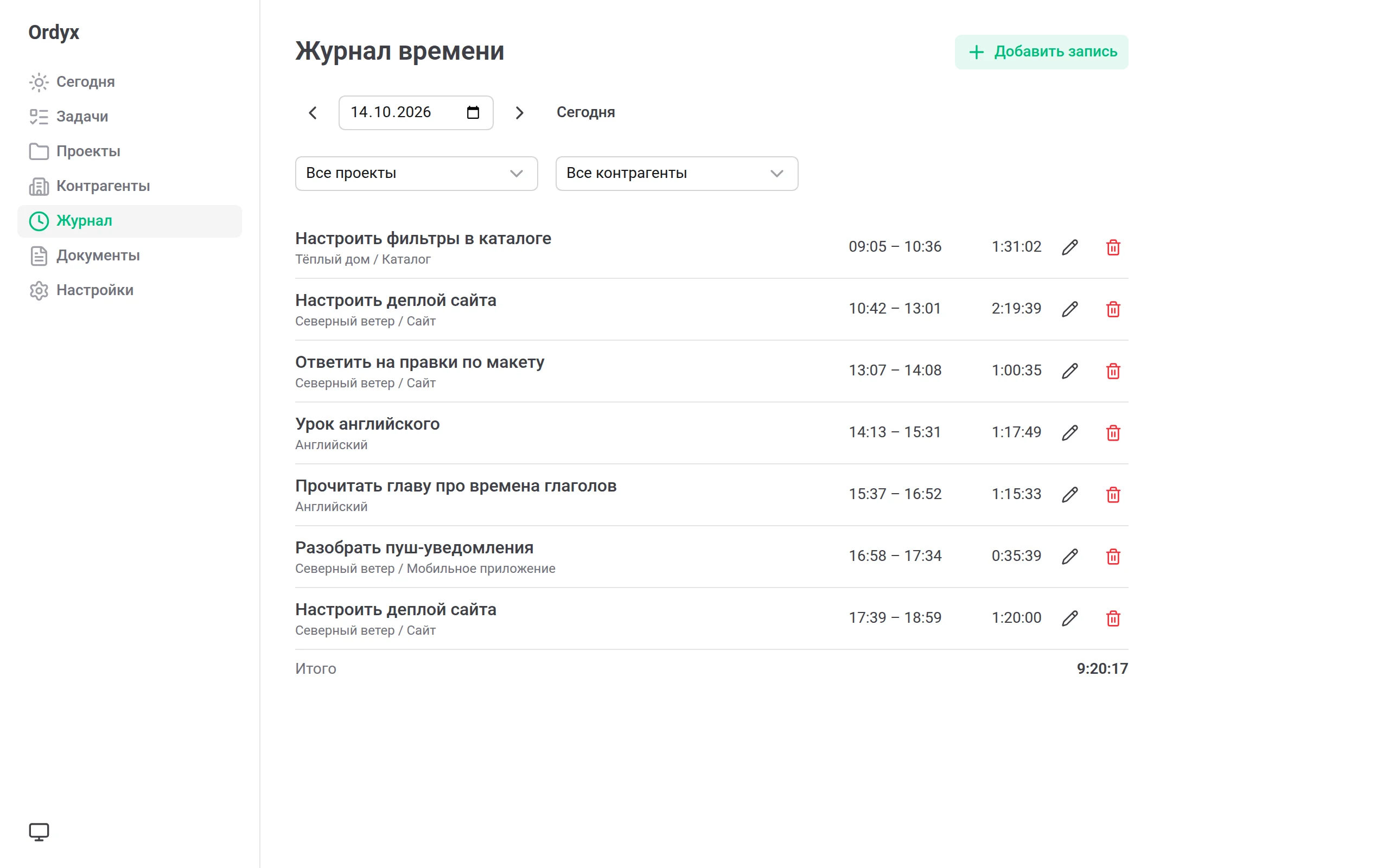Image resolution: width=1389 pixels, height=868 pixels.
Task: Click 'Северный ветер / Мобильное приложение' label
Action: tap(425, 569)
